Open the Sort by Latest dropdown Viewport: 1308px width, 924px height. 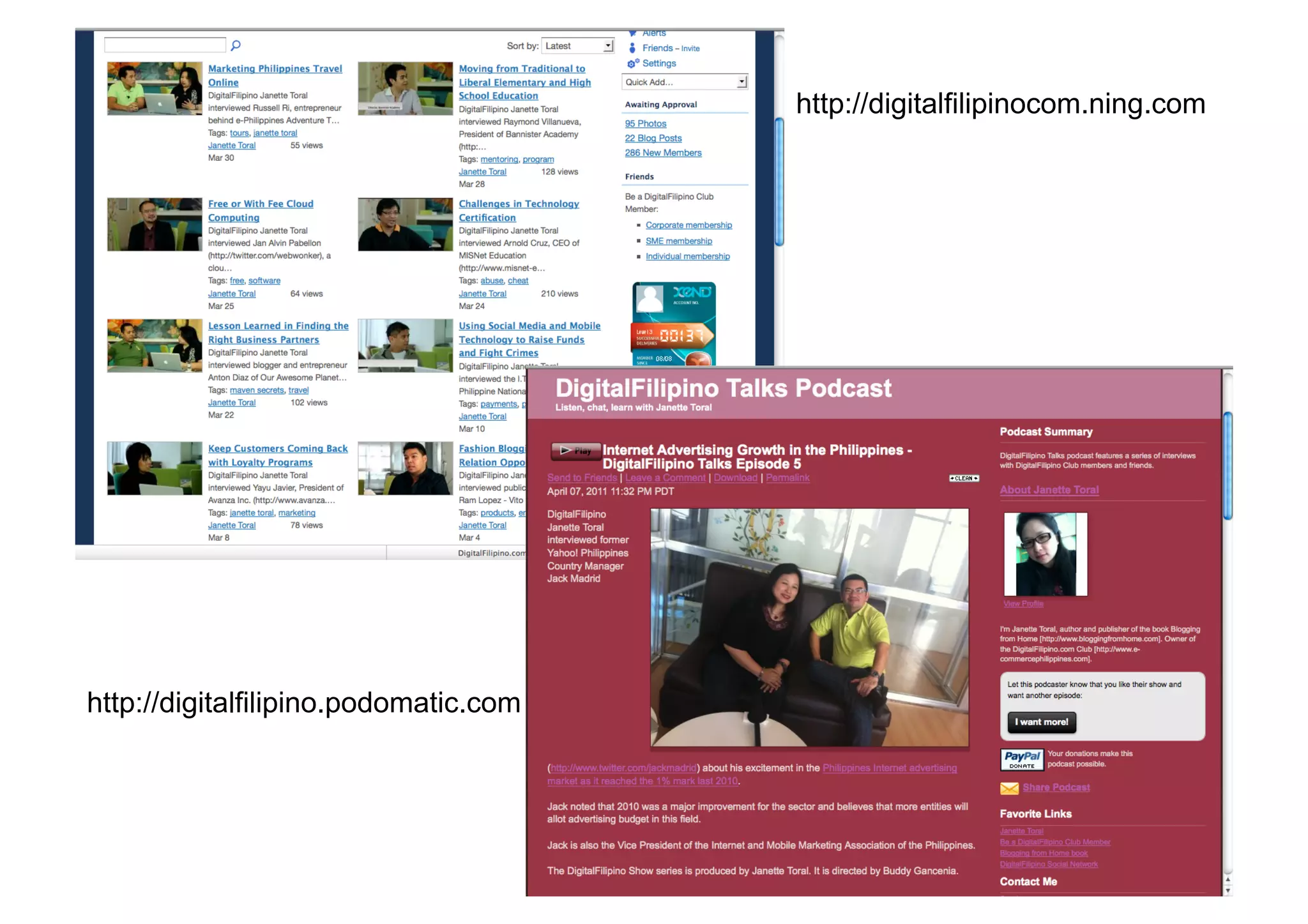pos(577,46)
